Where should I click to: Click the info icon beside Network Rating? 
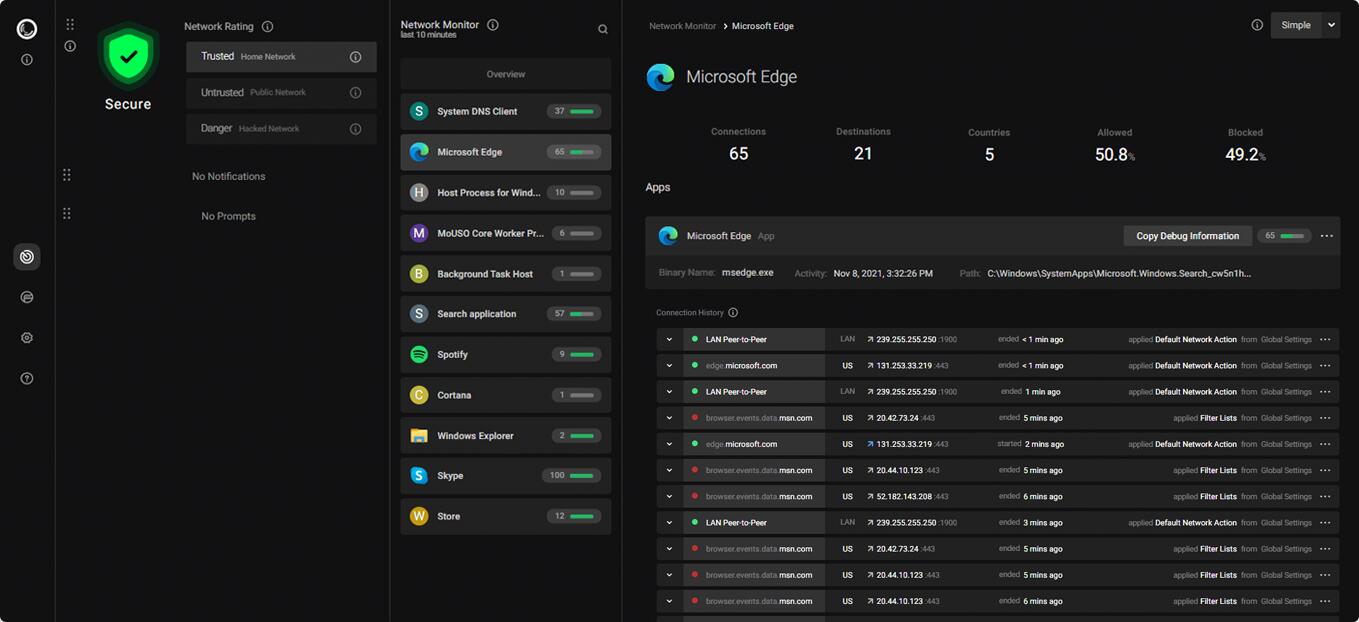coord(267,27)
